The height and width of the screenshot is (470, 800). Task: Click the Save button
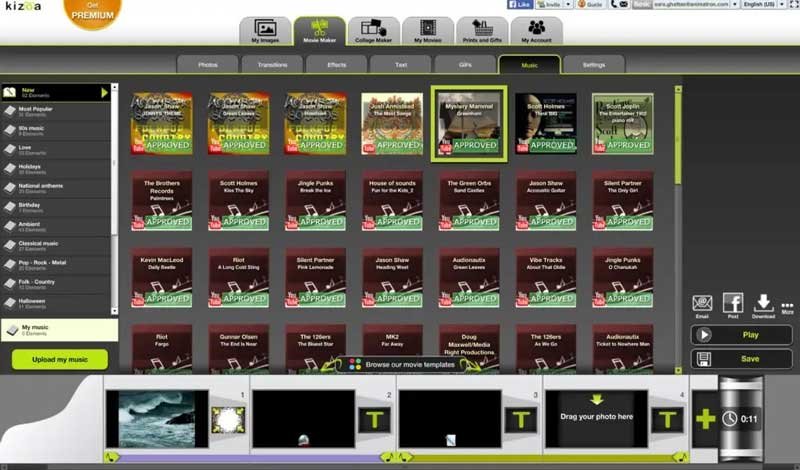[x=741, y=358]
